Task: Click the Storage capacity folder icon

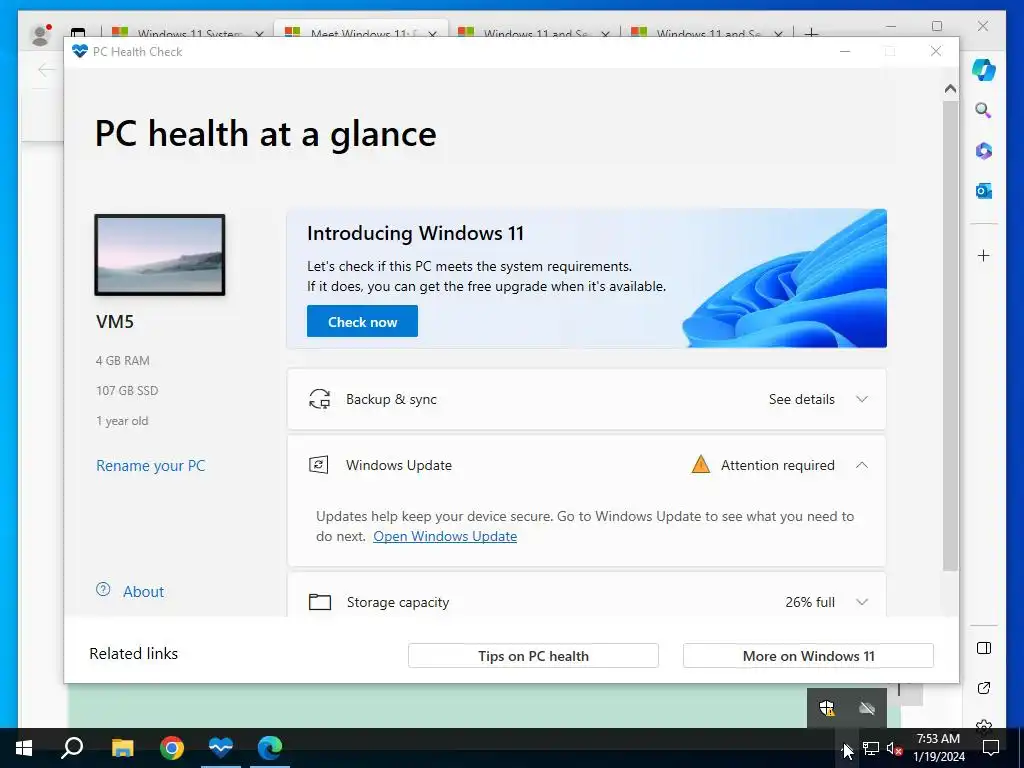Action: click(x=319, y=601)
